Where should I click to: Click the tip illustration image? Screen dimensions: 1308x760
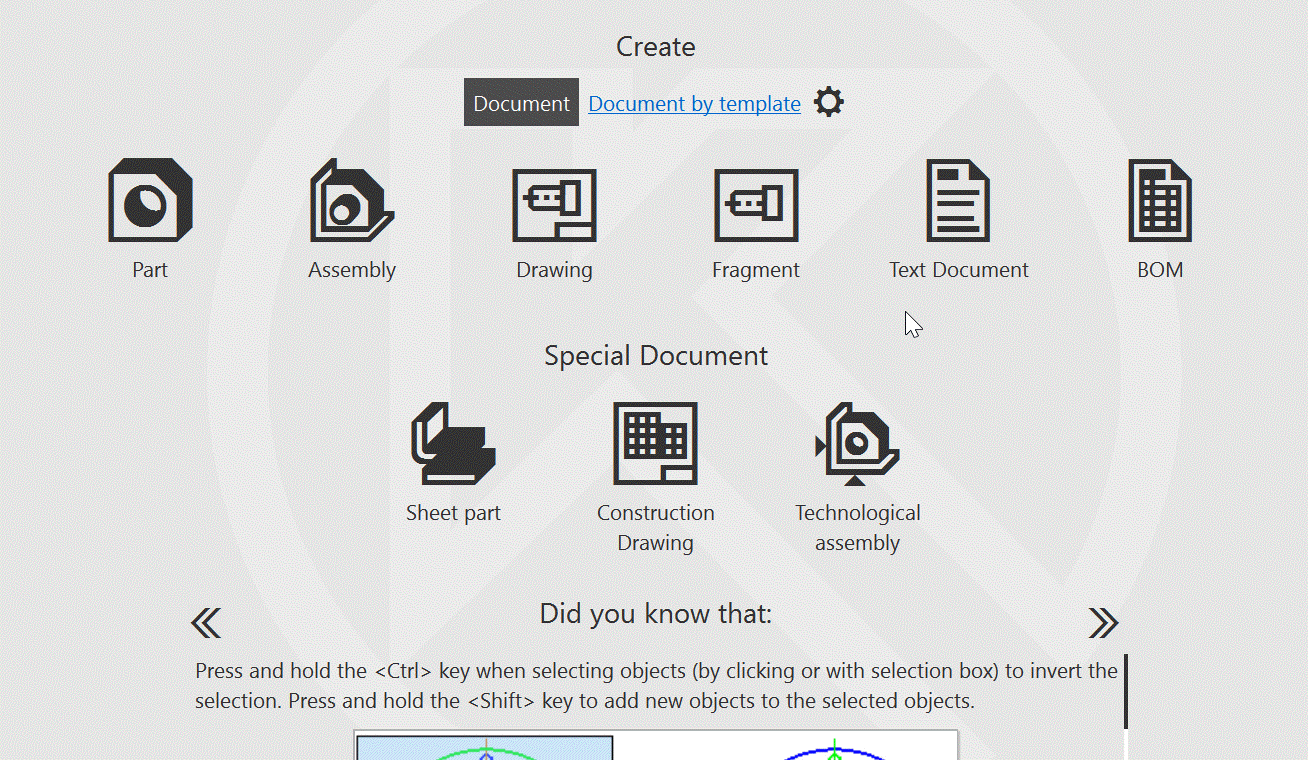pos(655,746)
